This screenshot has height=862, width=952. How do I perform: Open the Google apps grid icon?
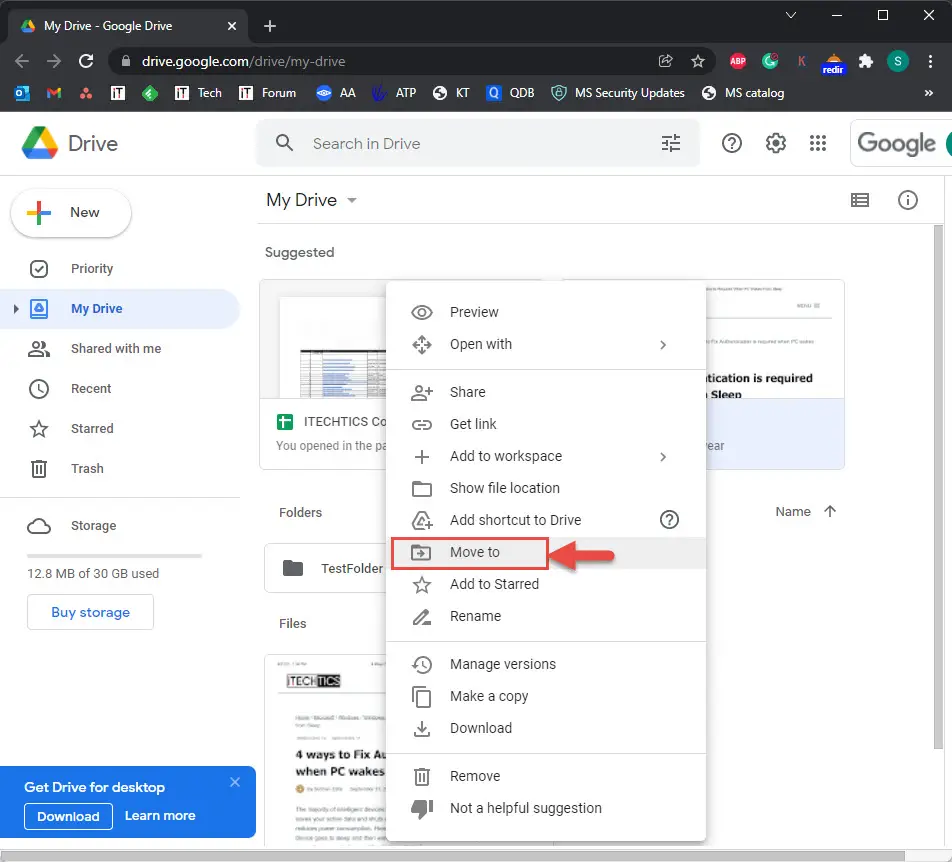click(818, 143)
